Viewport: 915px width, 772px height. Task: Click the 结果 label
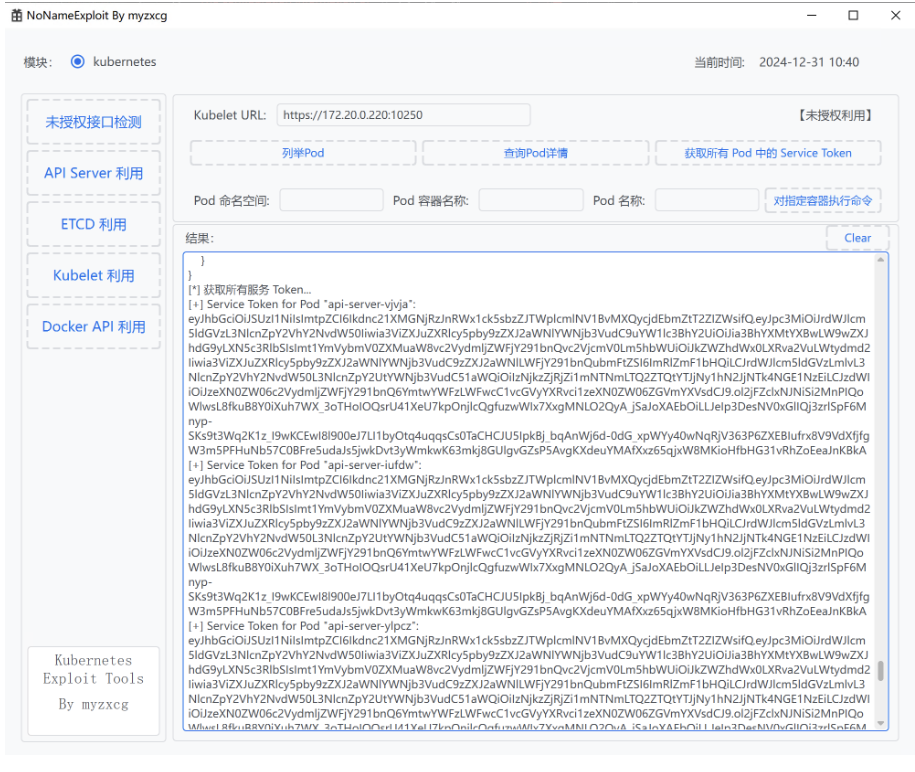pos(200,238)
